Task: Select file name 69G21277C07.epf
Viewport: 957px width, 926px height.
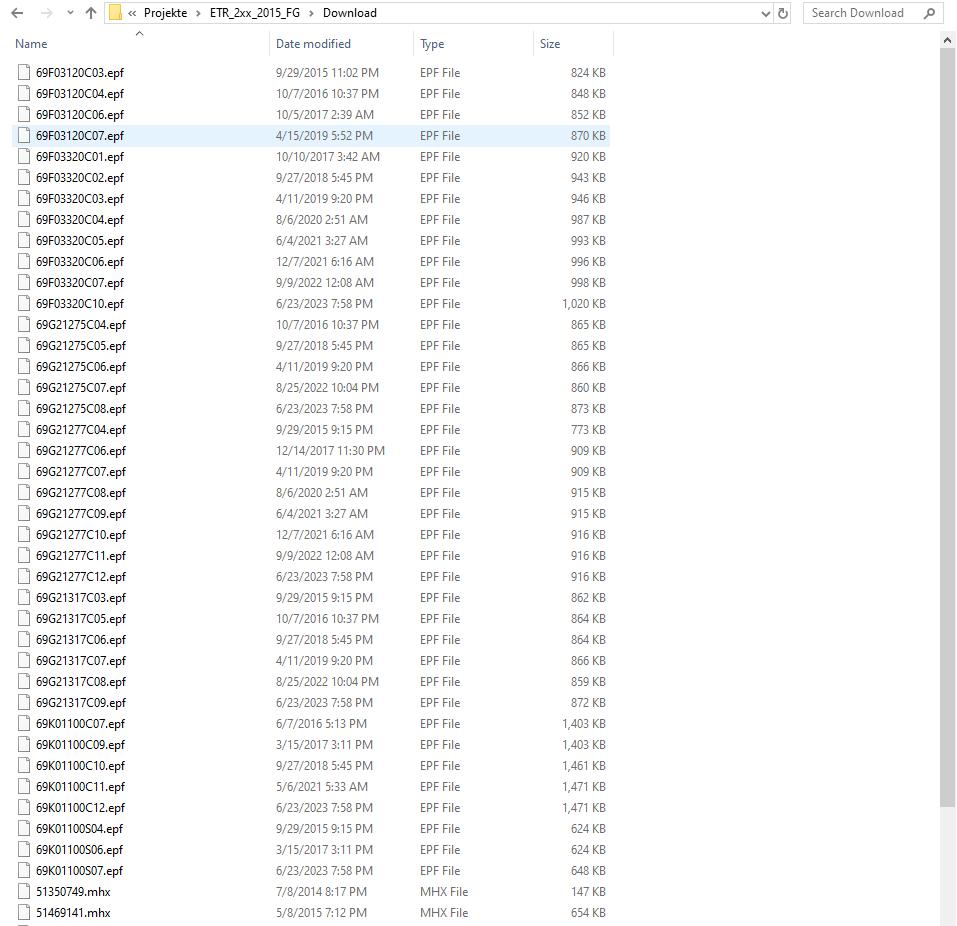Action: [81, 472]
